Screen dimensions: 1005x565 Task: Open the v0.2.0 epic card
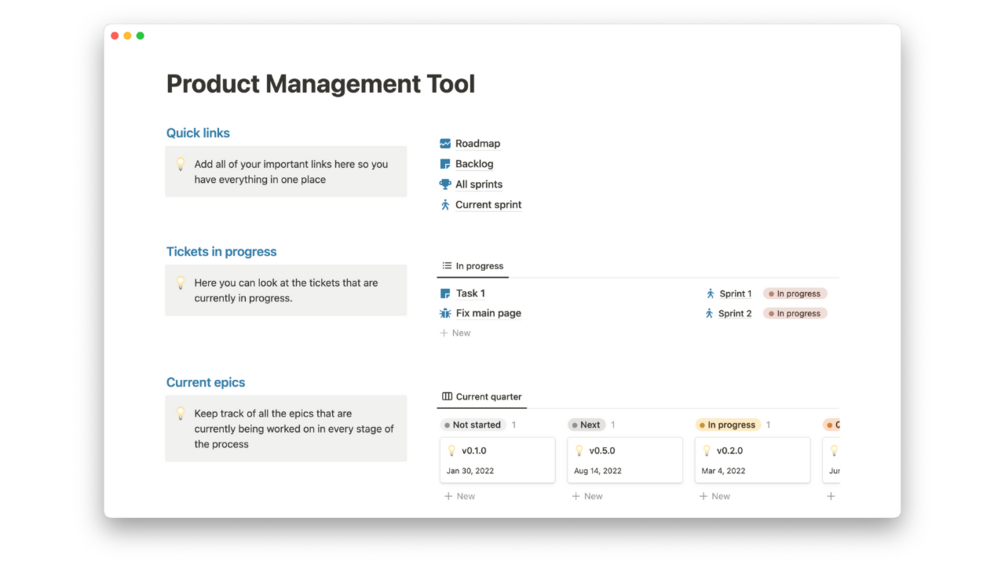pos(752,460)
